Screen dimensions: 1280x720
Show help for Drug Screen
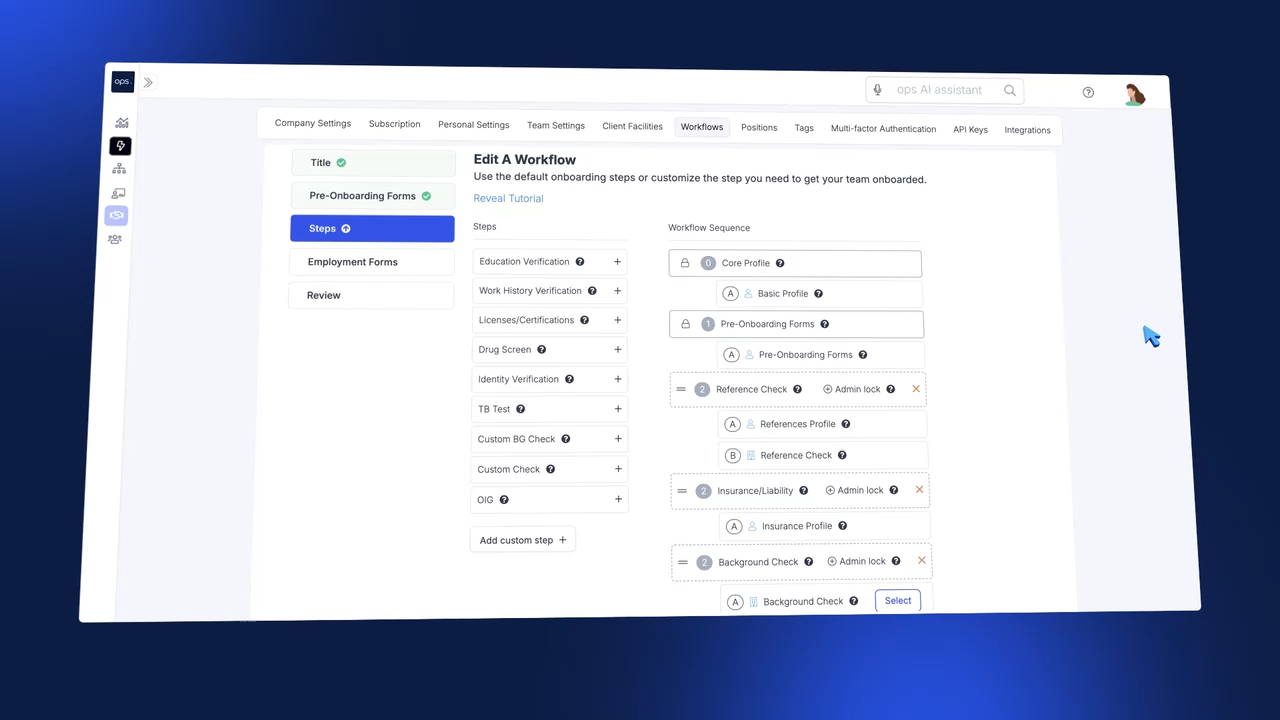pyautogui.click(x=542, y=350)
